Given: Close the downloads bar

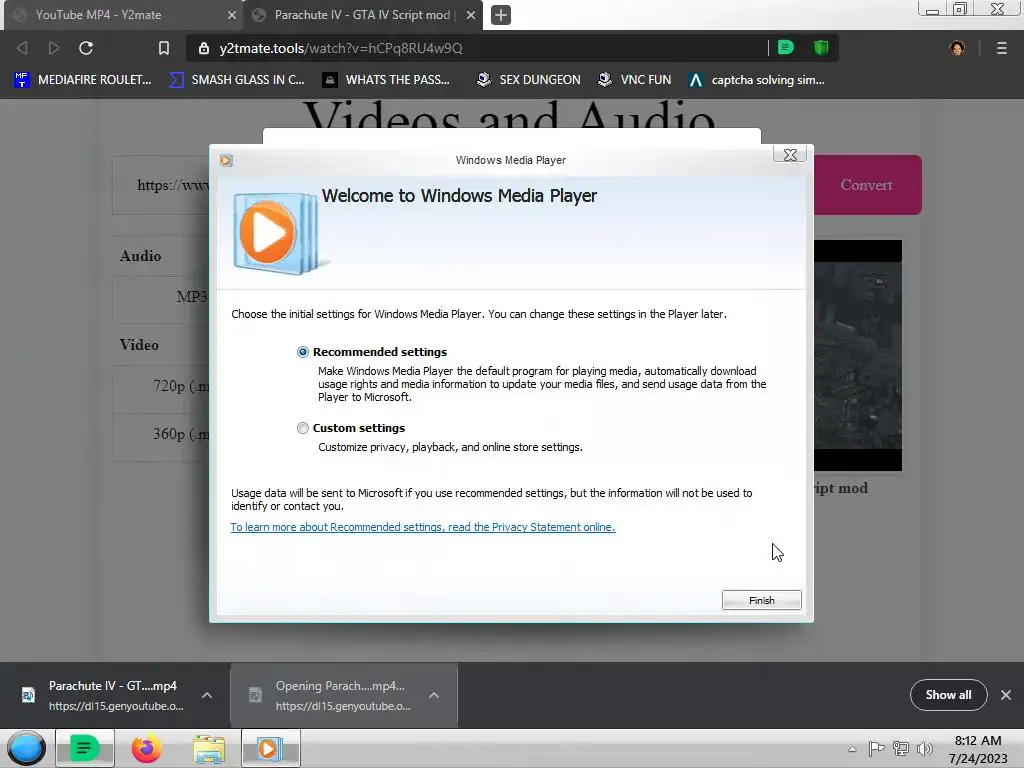Looking at the screenshot, I should pyautogui.click(x=1006, y=695).
